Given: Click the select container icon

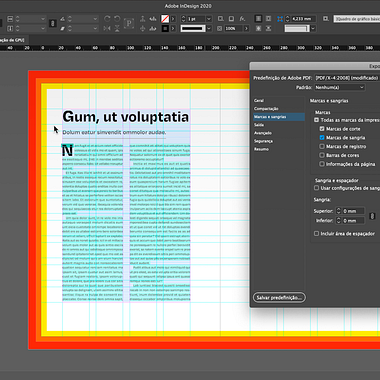Looking at the screenshot, I should [x=143, y=19].
